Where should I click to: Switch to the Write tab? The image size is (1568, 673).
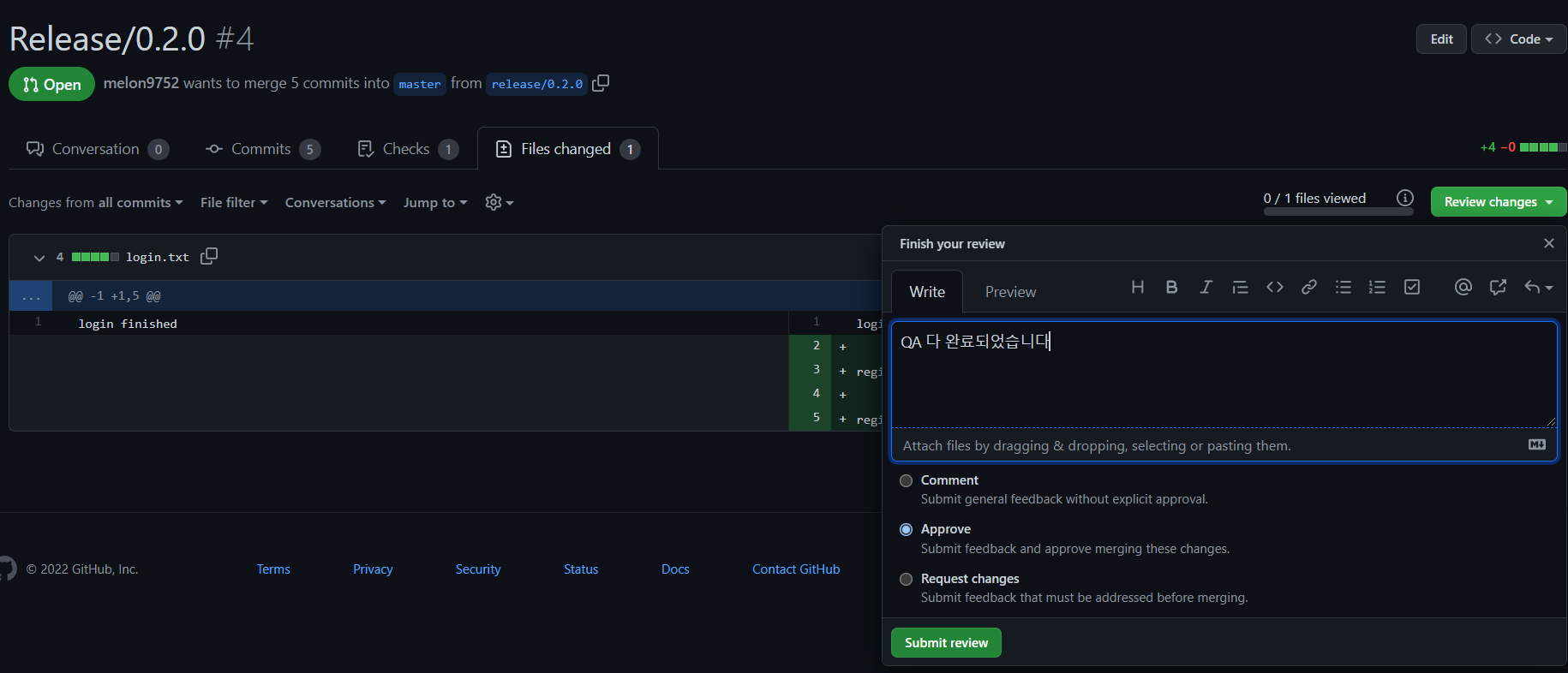click(x=927, y=292)
